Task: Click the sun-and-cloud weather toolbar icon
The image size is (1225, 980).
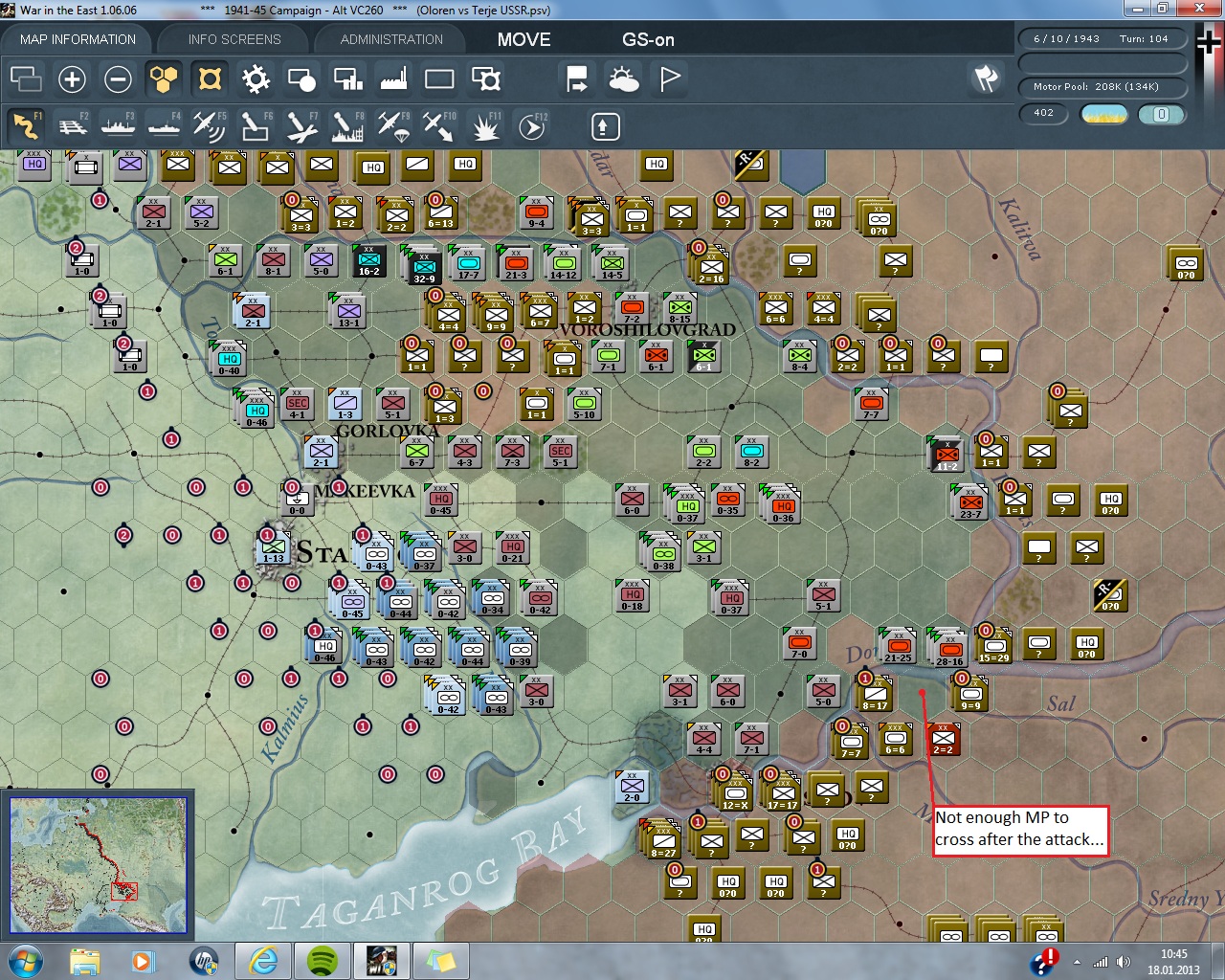Action: click(x=623, y=78)
